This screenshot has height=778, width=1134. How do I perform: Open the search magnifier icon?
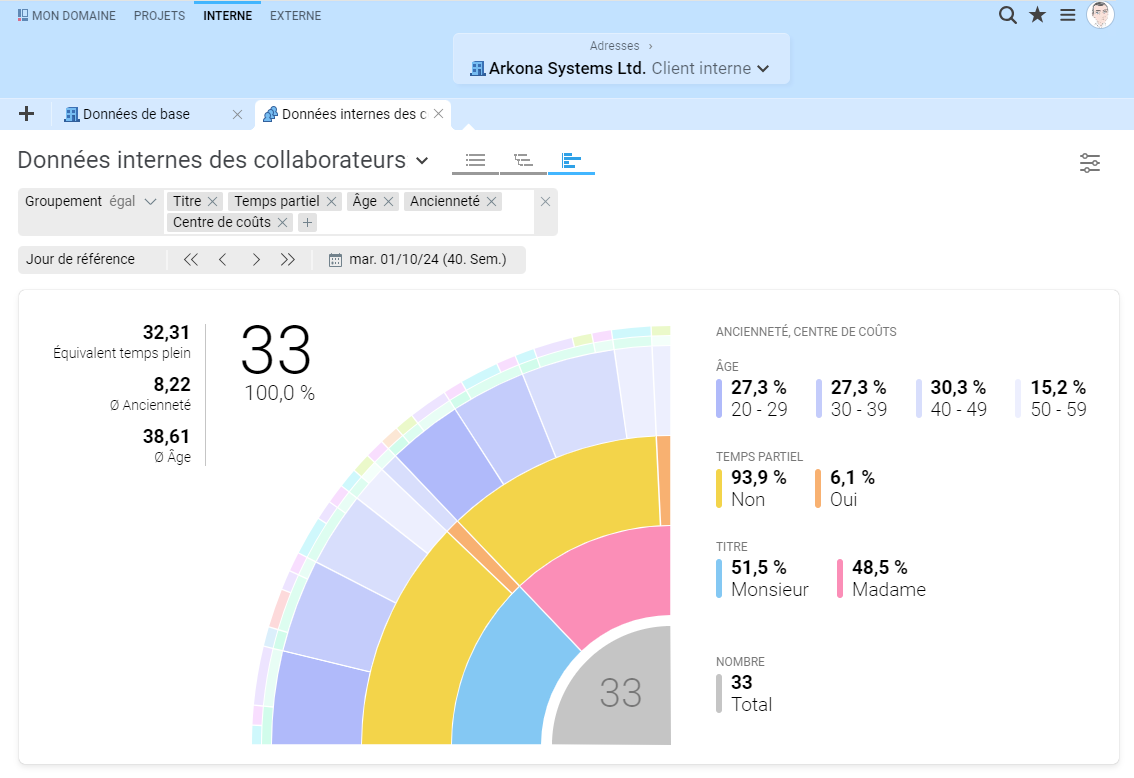point(1007,15)
